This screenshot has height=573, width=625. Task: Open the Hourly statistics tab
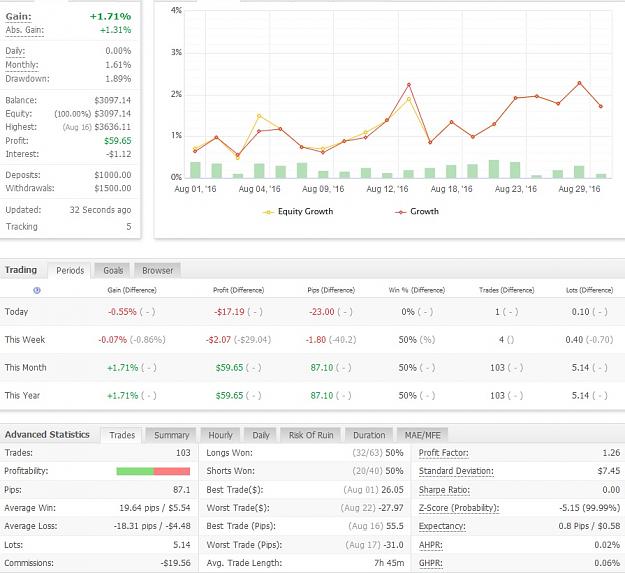[220, 435]
